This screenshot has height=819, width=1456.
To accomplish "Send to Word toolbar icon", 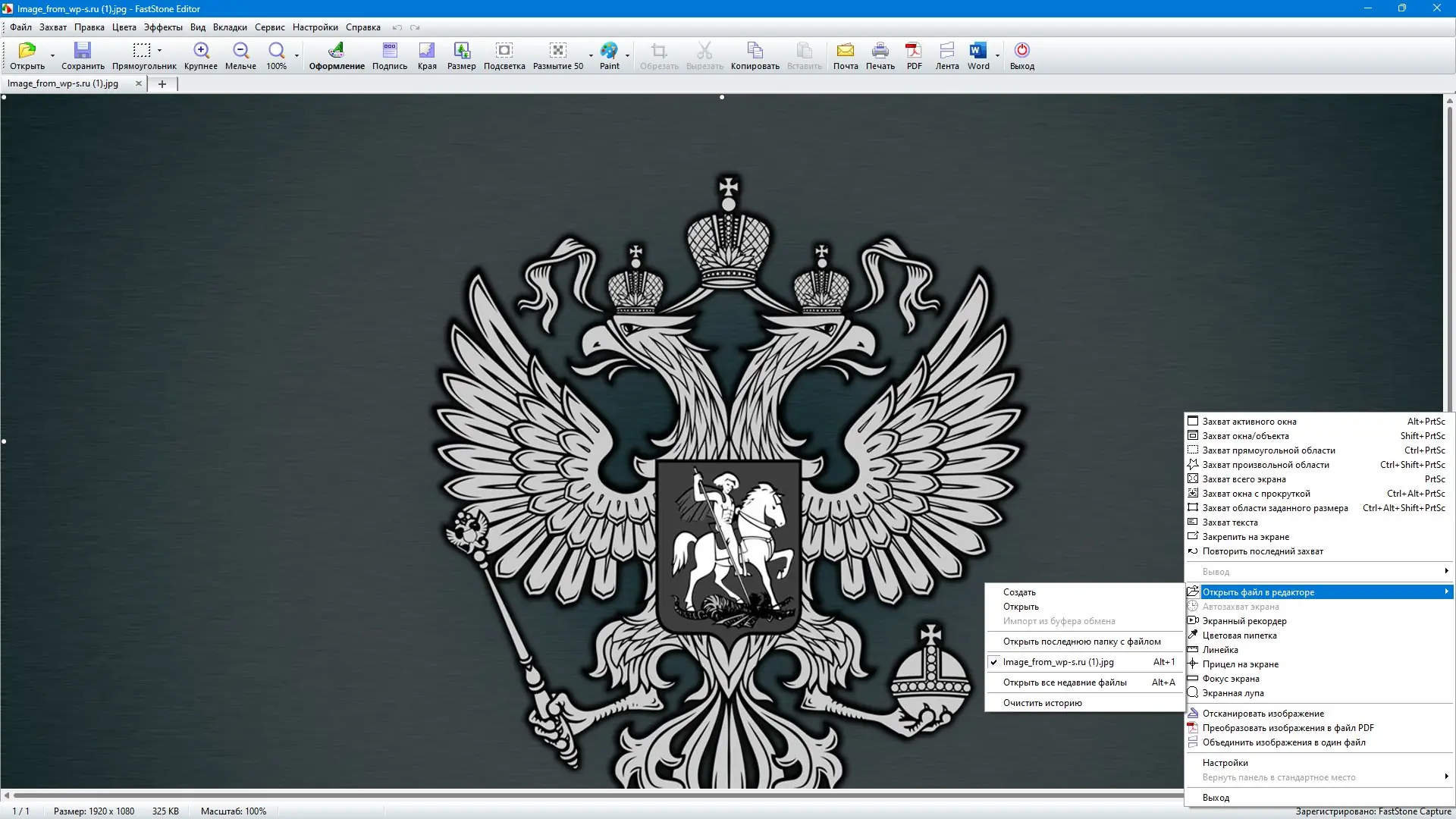I will 978,55.
